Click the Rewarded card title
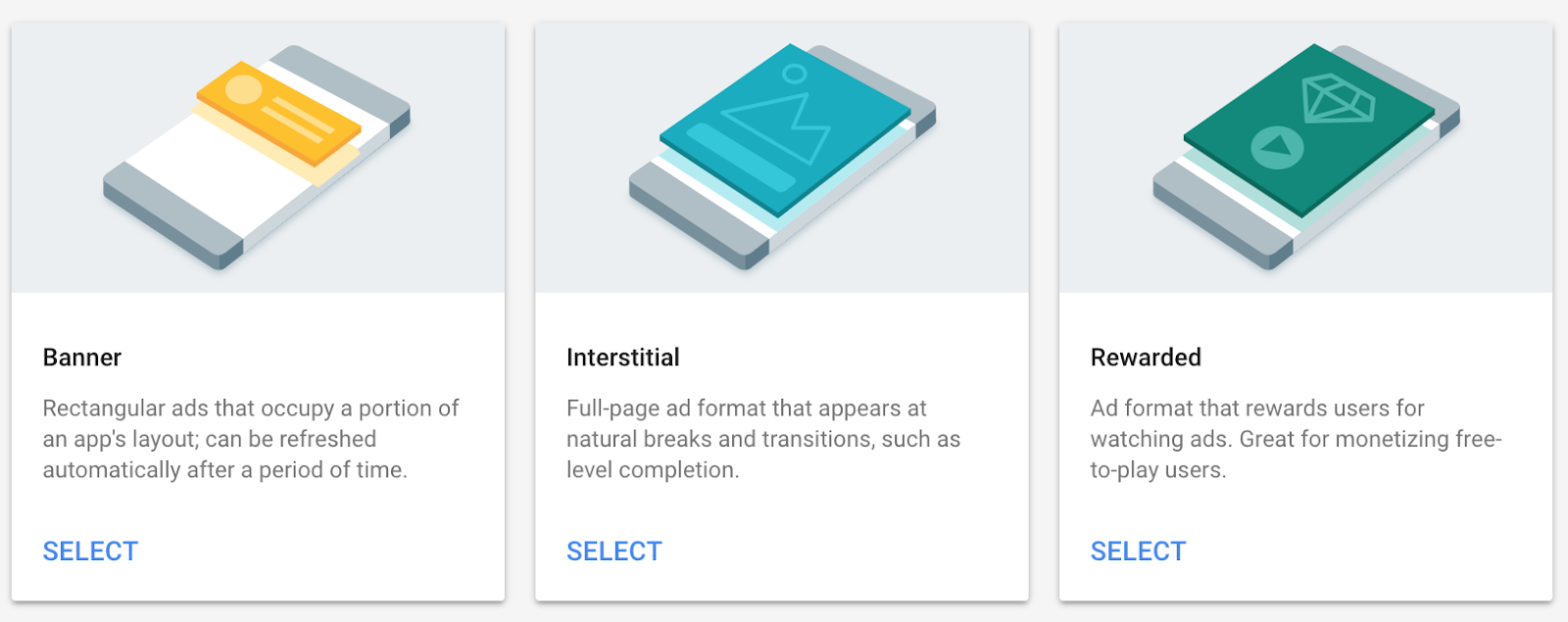Screen dimensions: 1568x622 pos(1146,358)
